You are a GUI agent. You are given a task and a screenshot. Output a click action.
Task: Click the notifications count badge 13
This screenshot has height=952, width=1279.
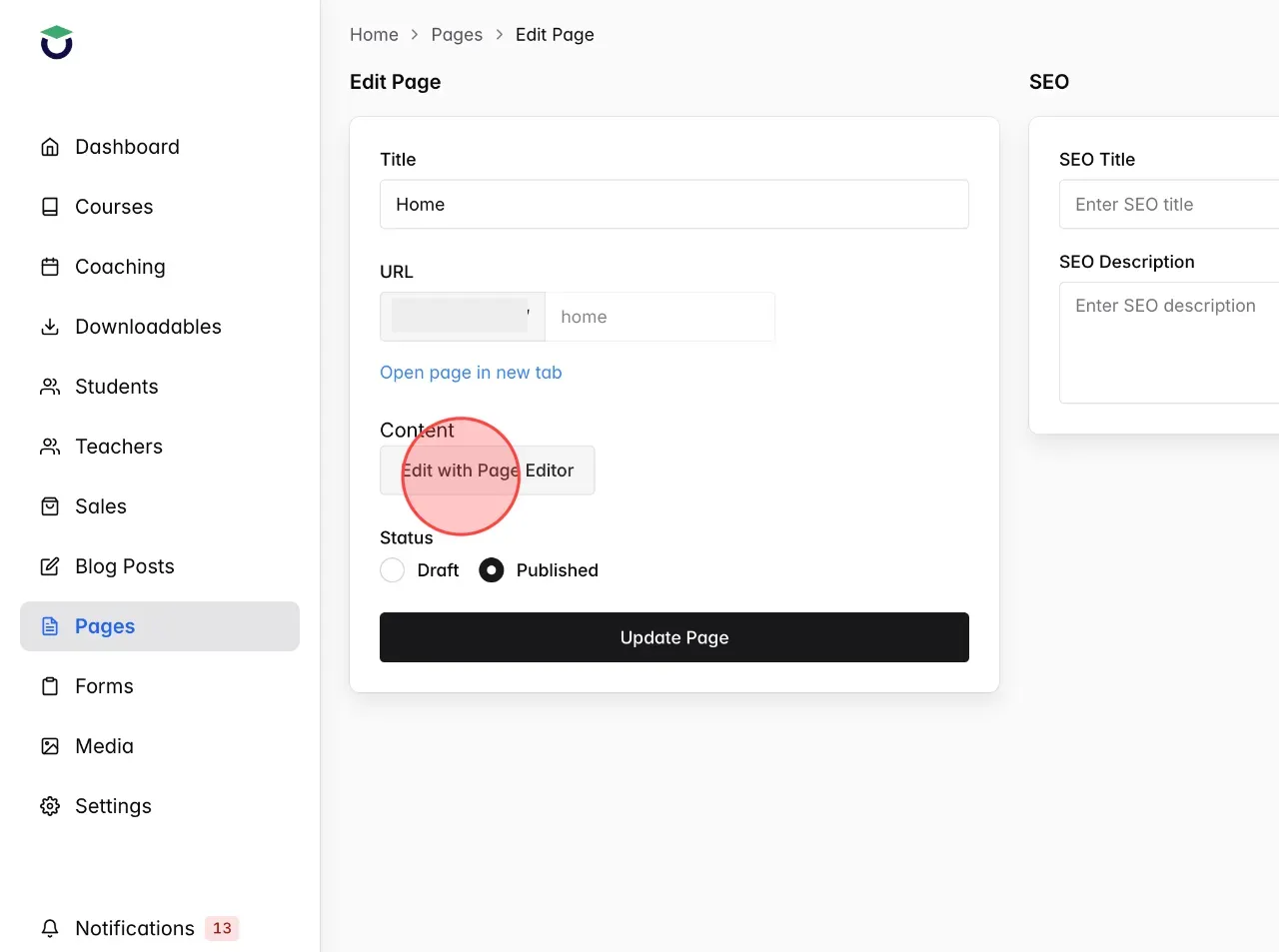(222, 928)
